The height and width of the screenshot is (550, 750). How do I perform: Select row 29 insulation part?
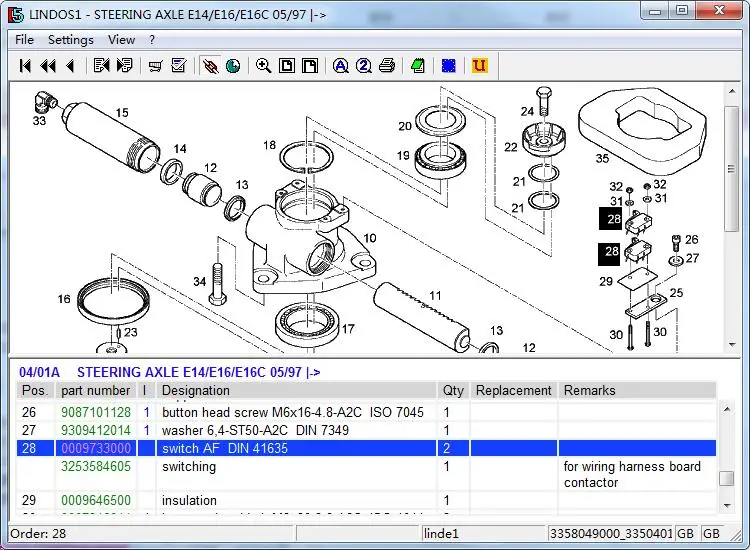[x=188, y=500]
